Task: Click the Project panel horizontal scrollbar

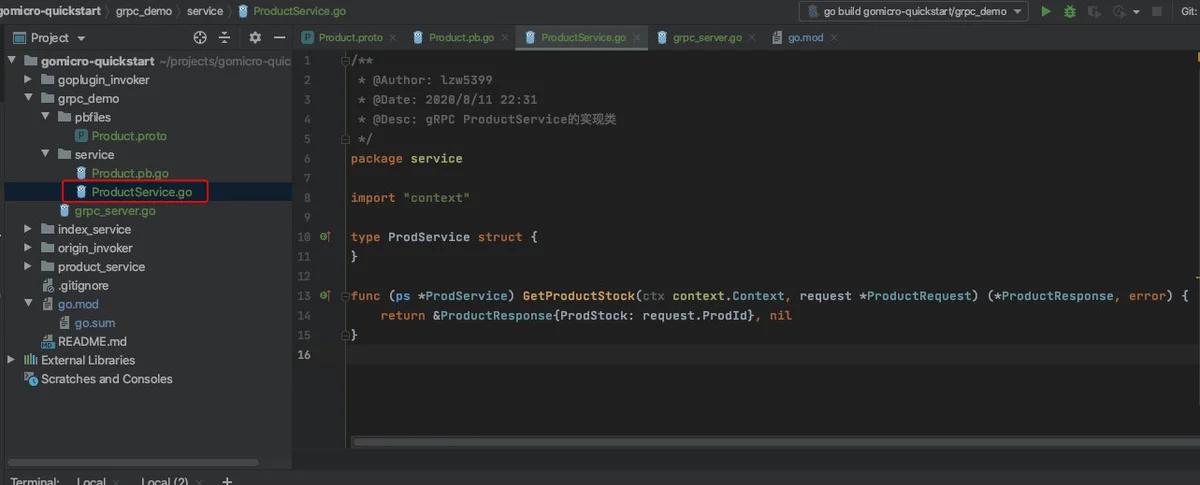Action: (x=132, y=463)
